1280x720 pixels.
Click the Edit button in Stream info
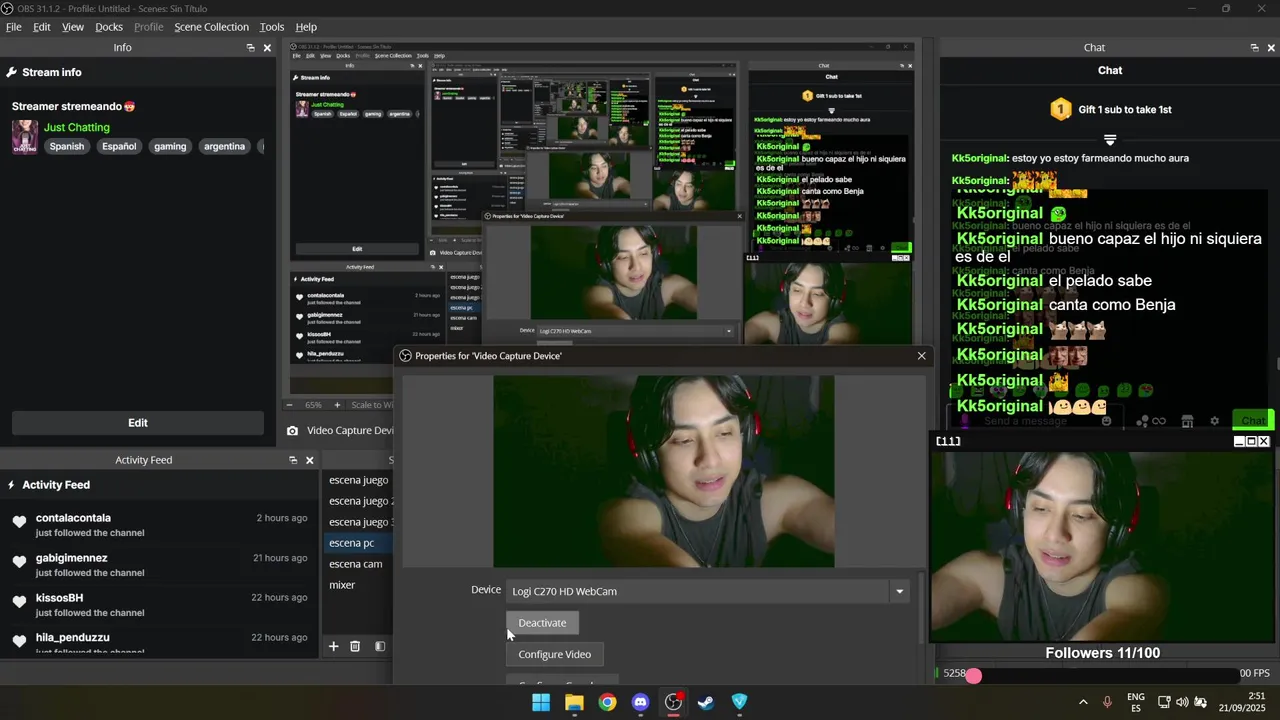[138, 423]
